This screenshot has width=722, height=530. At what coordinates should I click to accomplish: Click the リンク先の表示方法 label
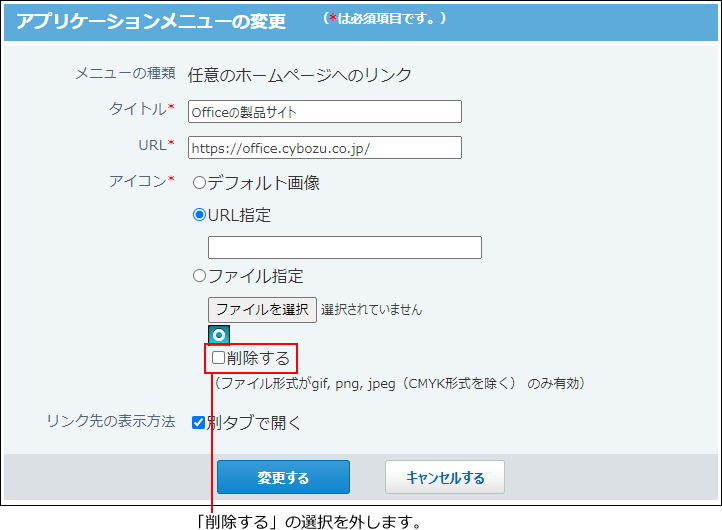click(111, 421)
